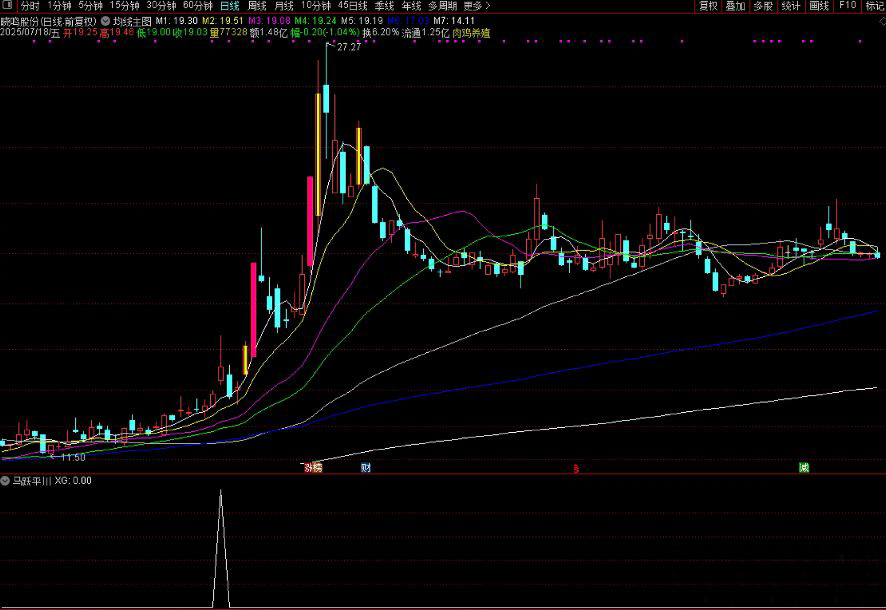Click the green 减 marker icon
886x610 pixels.
pos(804,467)
